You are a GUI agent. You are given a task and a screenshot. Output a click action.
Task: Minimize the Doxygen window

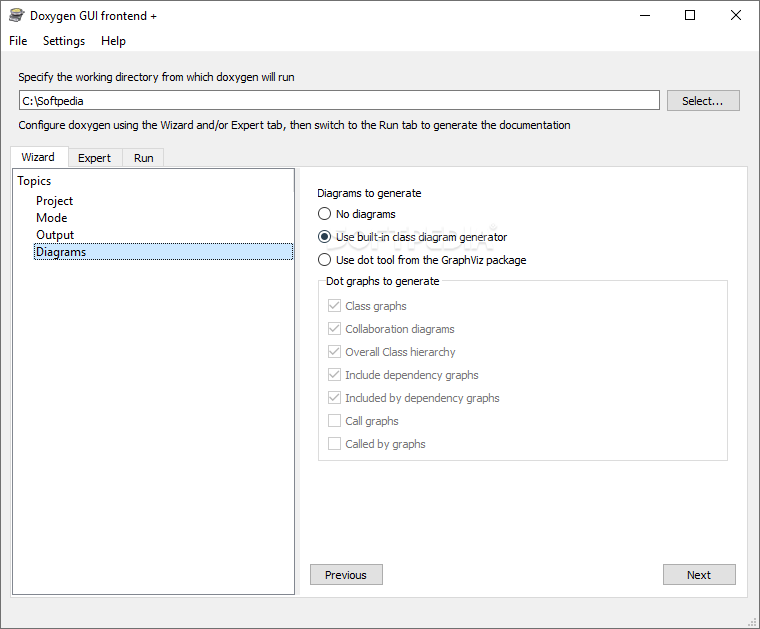coord(645,16)
